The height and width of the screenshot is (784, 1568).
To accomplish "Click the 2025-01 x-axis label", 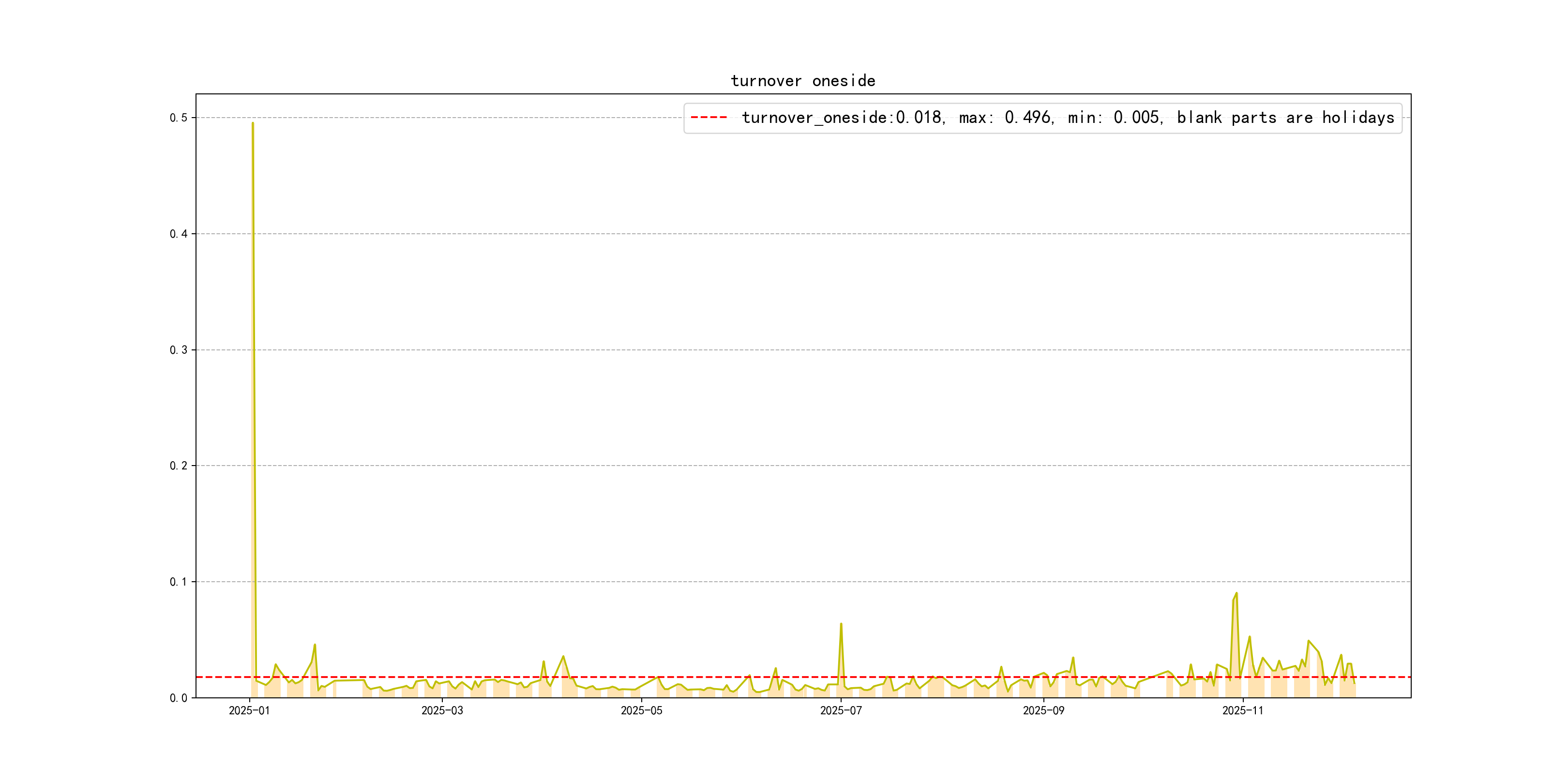I will click(249, 710).
